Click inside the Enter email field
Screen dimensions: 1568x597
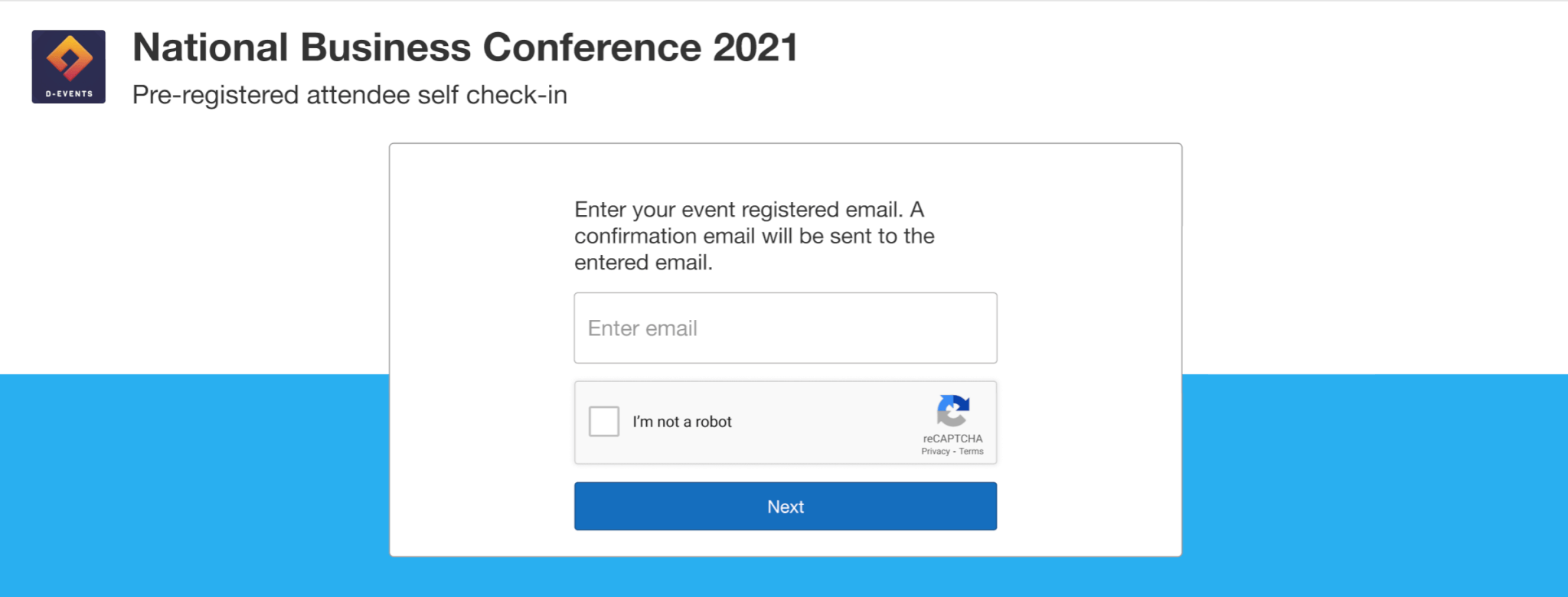tap(785, 328)
